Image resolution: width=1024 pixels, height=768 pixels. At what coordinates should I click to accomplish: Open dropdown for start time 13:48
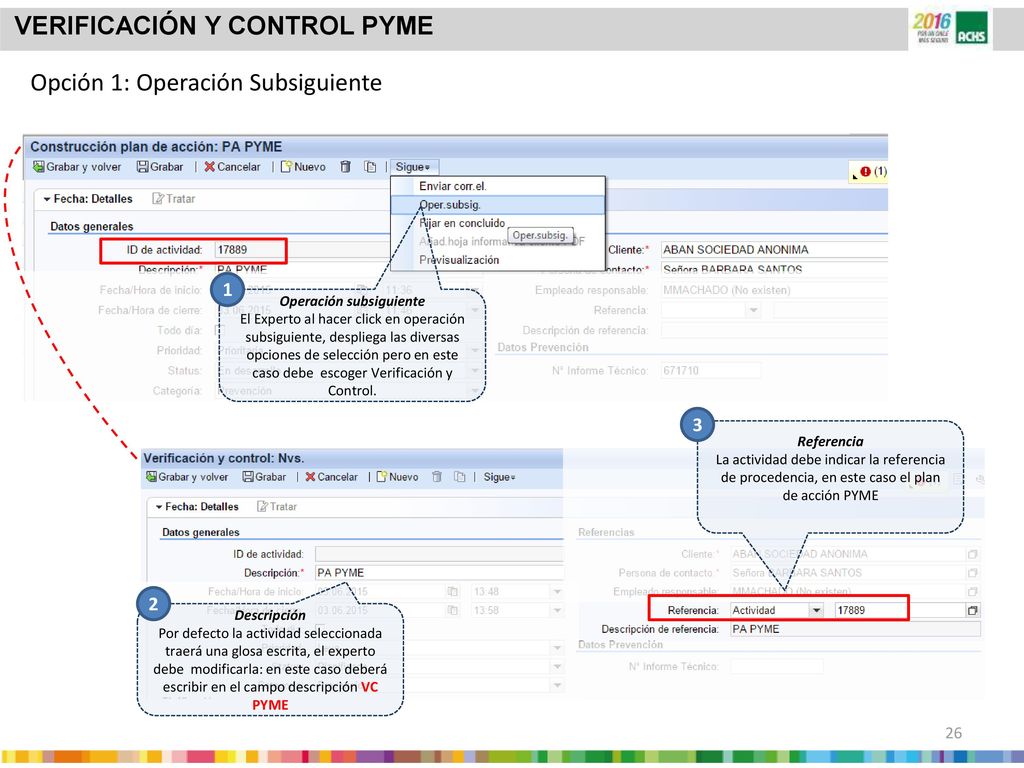557,592
